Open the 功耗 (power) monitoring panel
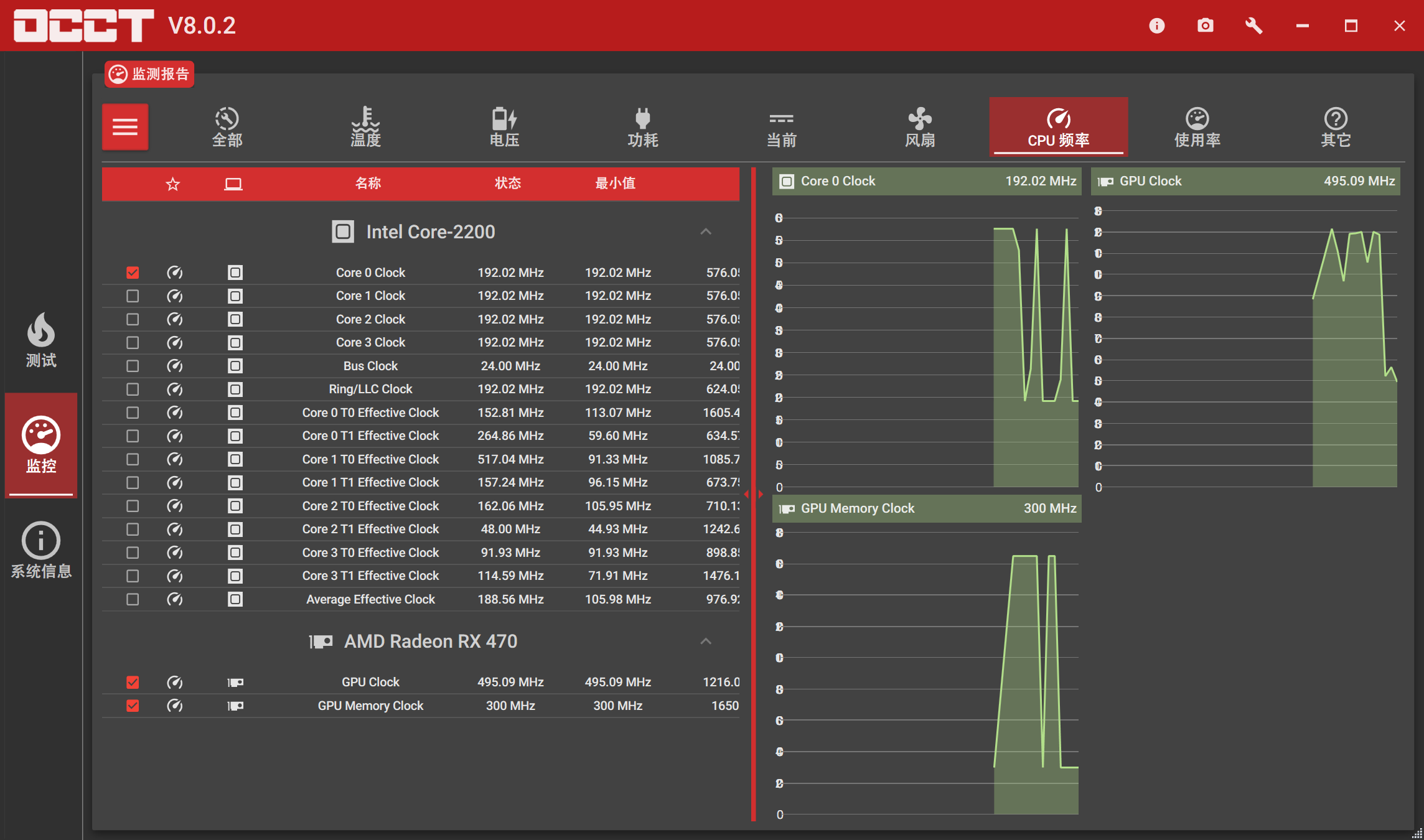Screen dimensions: 1424x840 643,126
